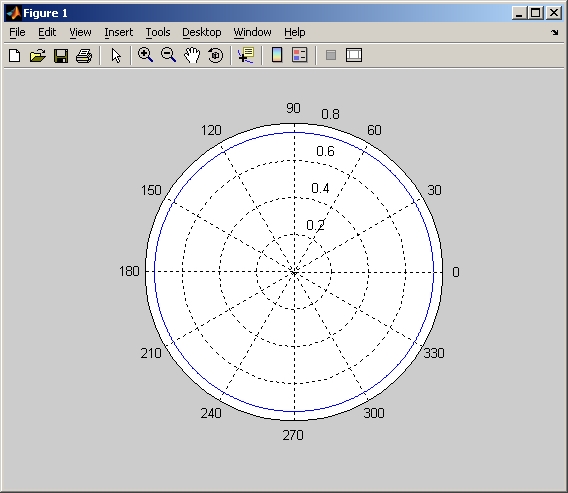Toggle the Edit Plot arrow tool
The height and width of the screenshot is (493, 568).
pyautogui.click(x=116, y=56)
